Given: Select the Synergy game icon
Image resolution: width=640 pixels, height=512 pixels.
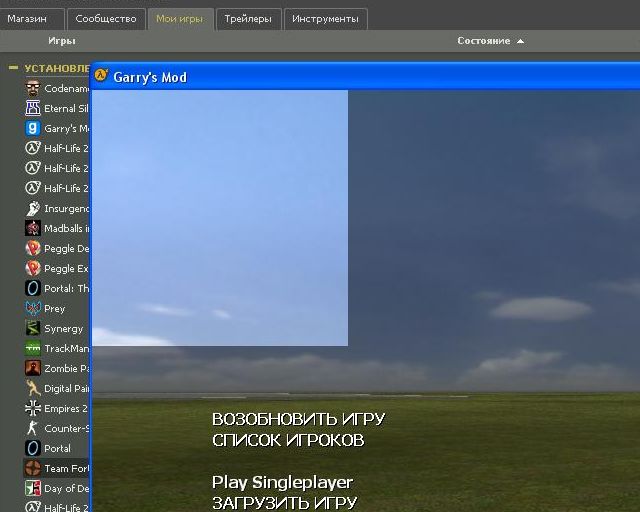Looking at the screenshot, I should click(x=33, y=328).
